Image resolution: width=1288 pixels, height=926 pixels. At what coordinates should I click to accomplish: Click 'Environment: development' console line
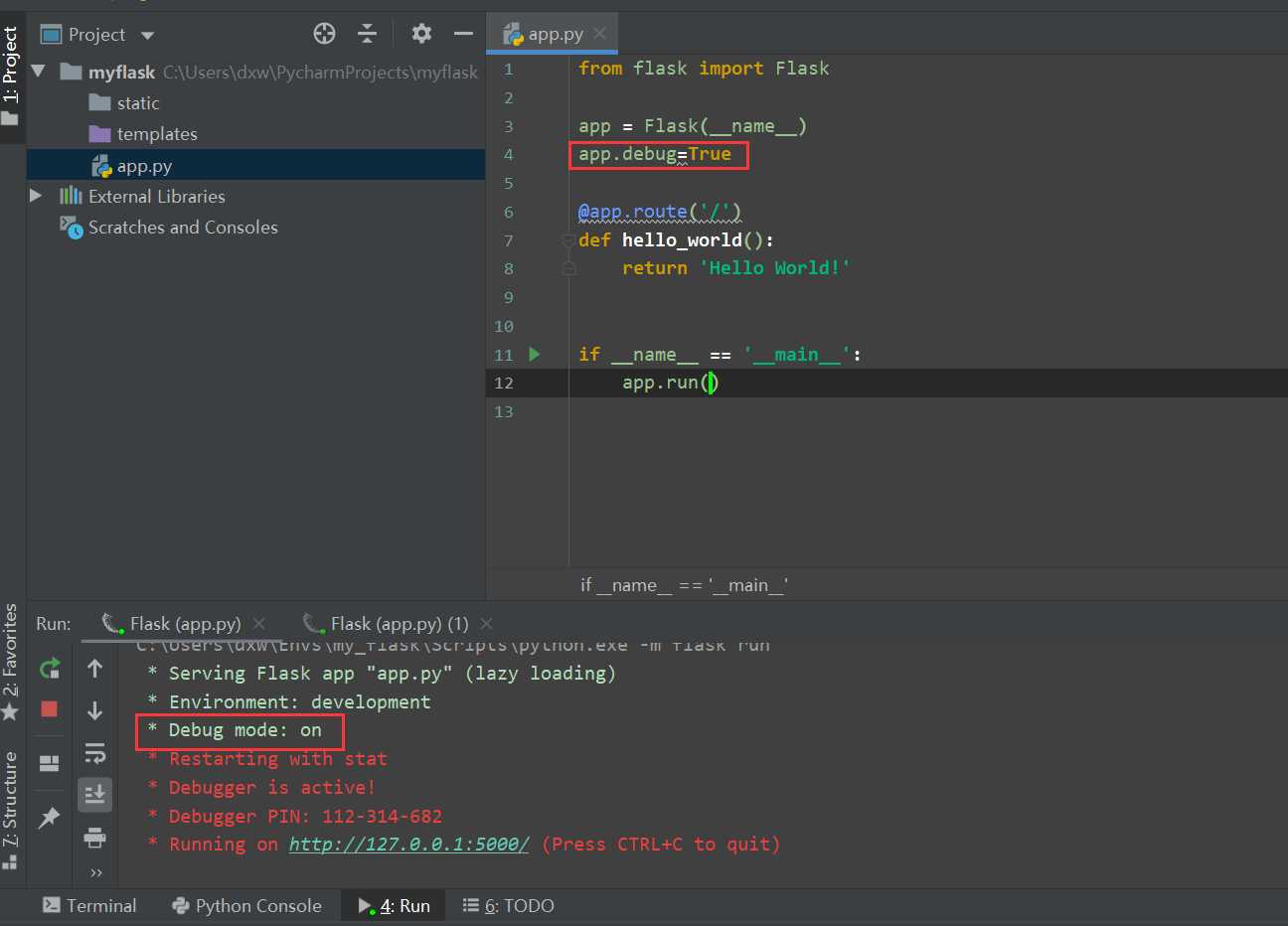(x=289, y=702)
